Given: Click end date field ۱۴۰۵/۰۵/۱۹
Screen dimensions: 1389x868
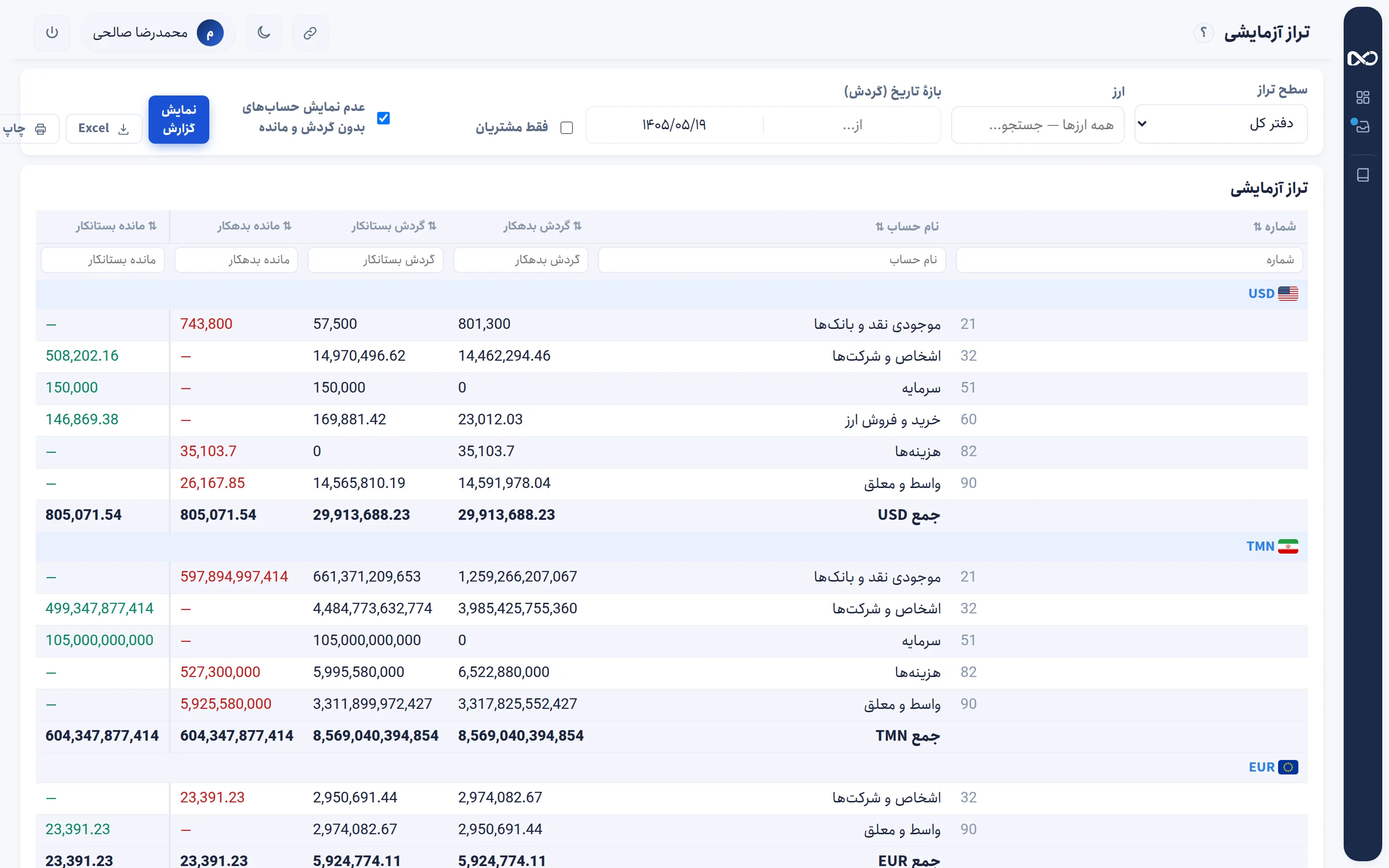Looking at the screenshot, I should (x=674, y=124).
